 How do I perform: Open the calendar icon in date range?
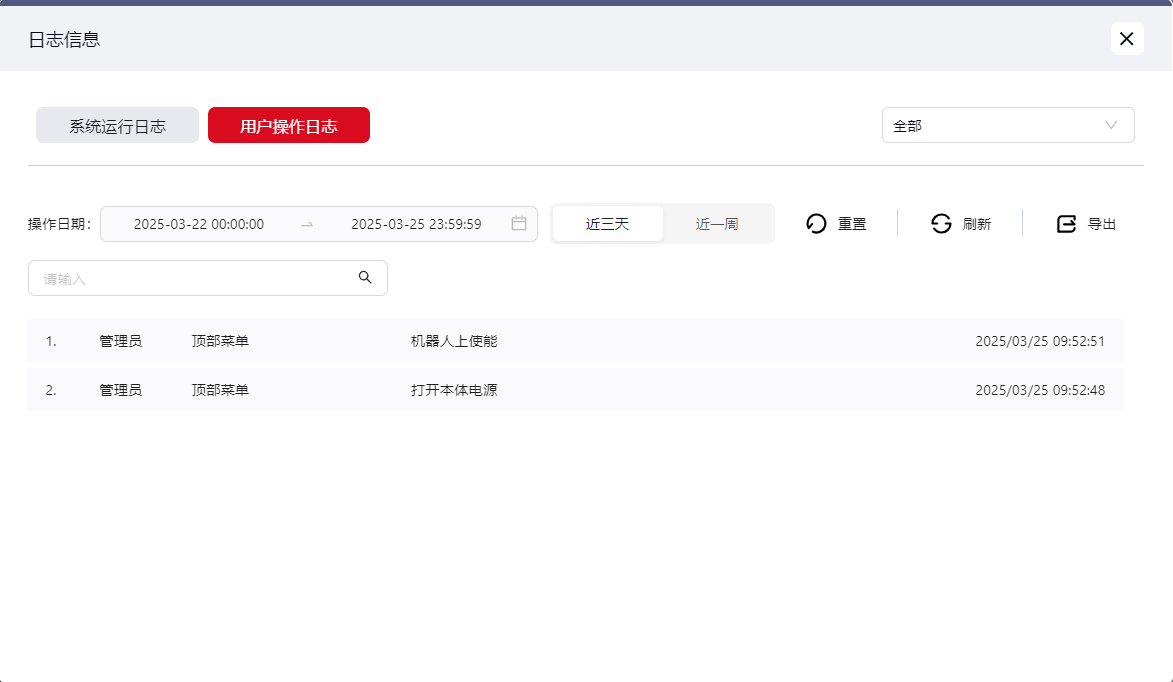(519, 224)
